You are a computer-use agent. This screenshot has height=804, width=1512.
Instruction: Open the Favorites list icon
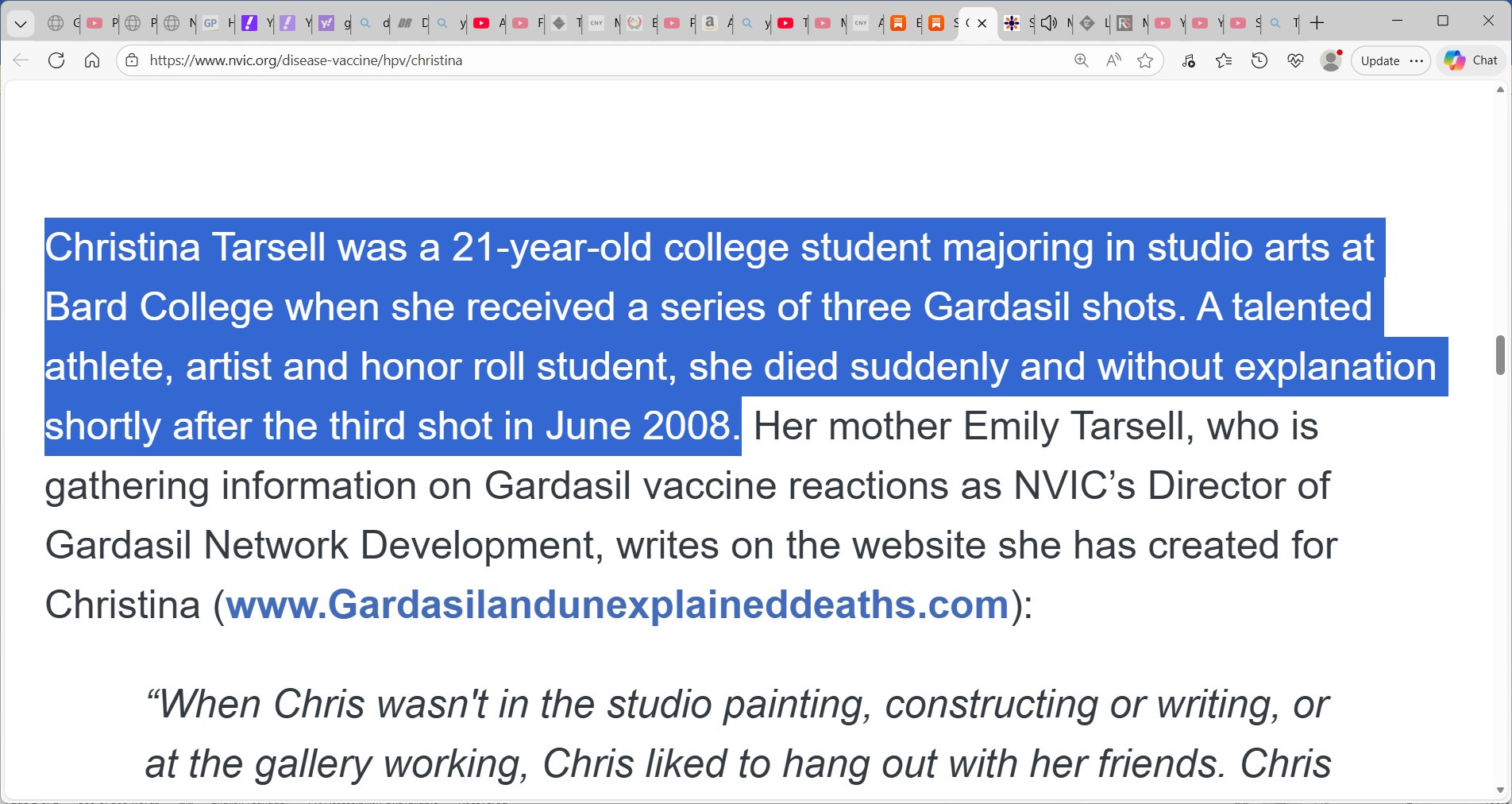[1224, 60]
